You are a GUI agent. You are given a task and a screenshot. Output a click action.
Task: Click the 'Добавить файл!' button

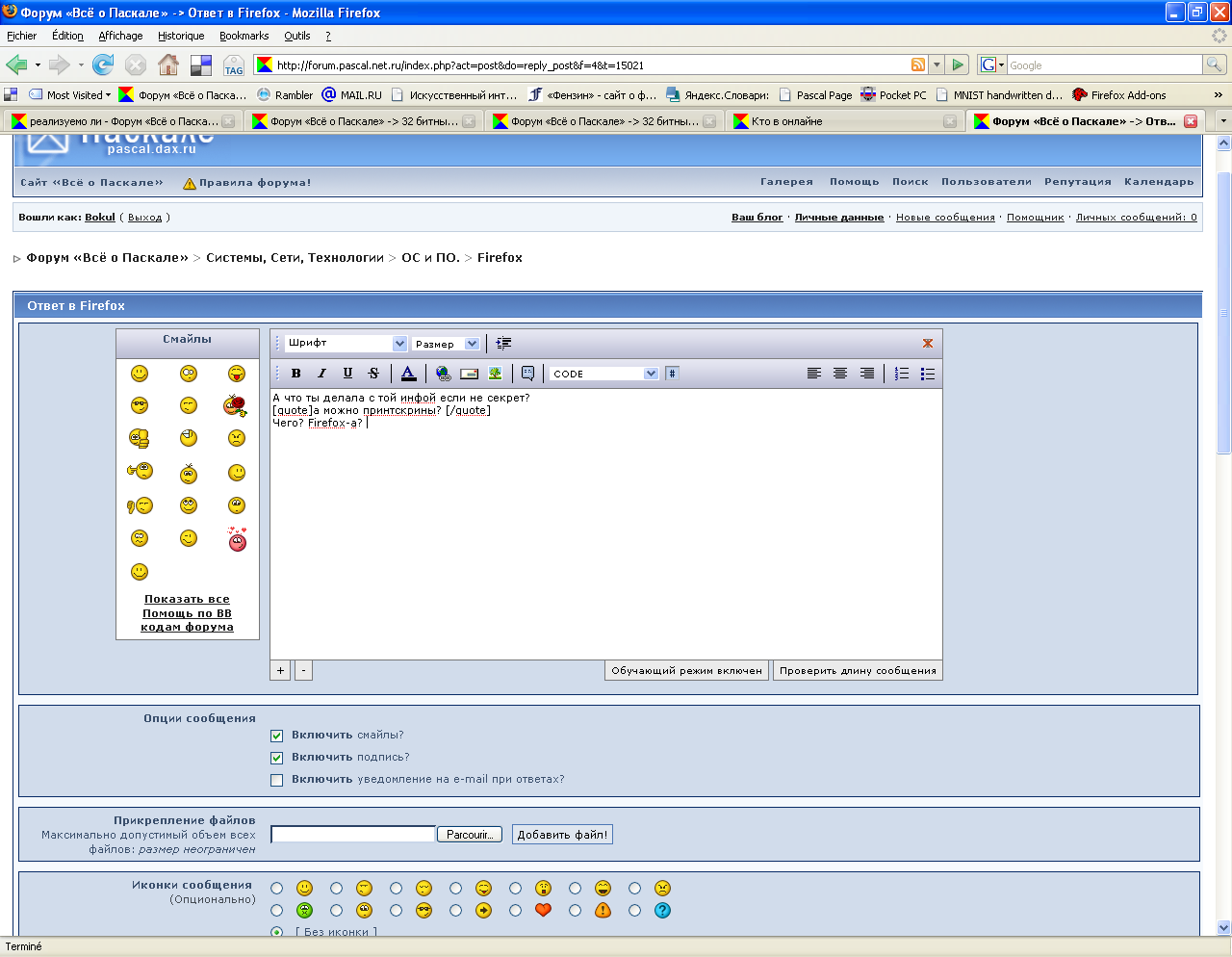click(x=562, y=835)
